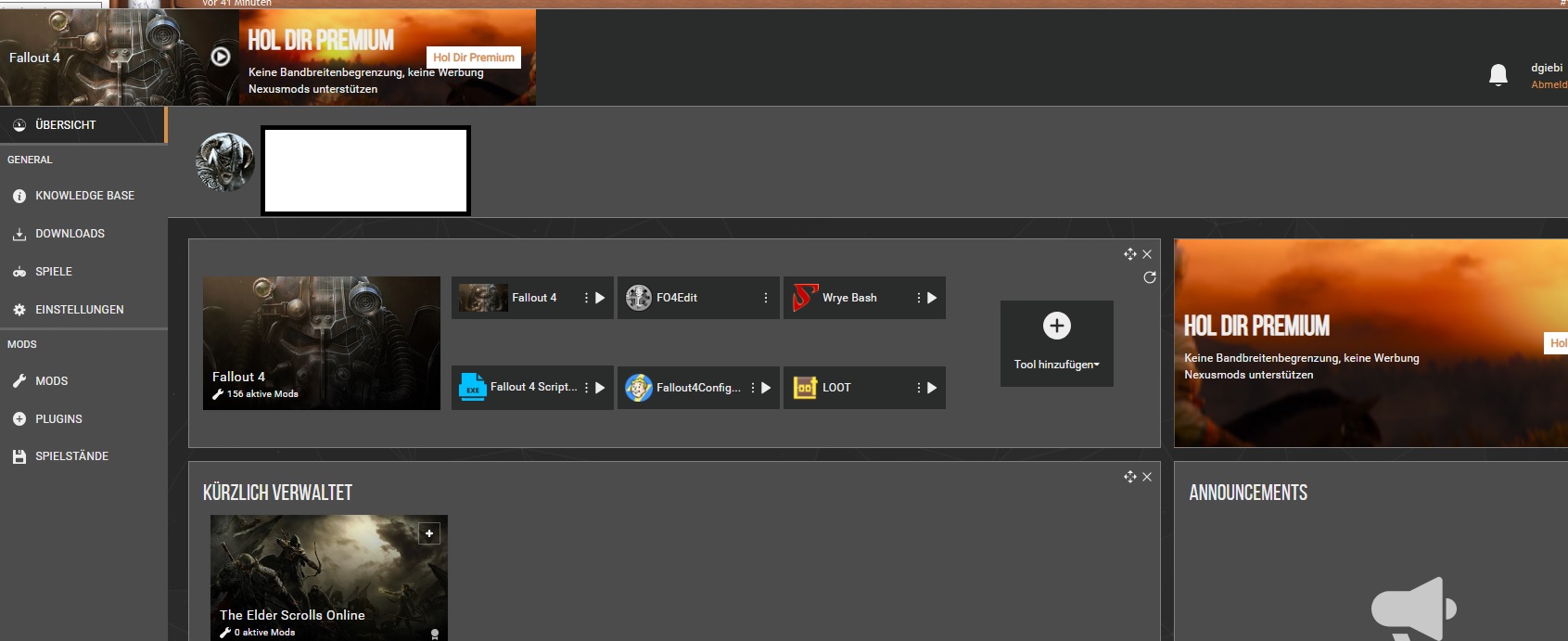
Task: Click the FO4Edit tool icon
Action: pyautogui.click(x=639, y=298)
